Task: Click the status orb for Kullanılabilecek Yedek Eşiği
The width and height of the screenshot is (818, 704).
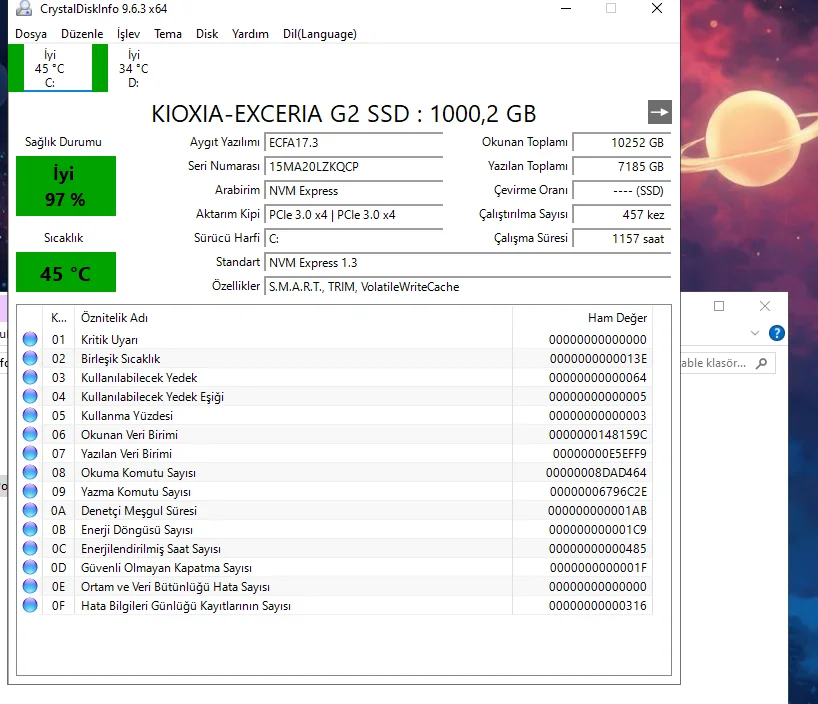Action: pyautogui.click(x=30, y=396)
